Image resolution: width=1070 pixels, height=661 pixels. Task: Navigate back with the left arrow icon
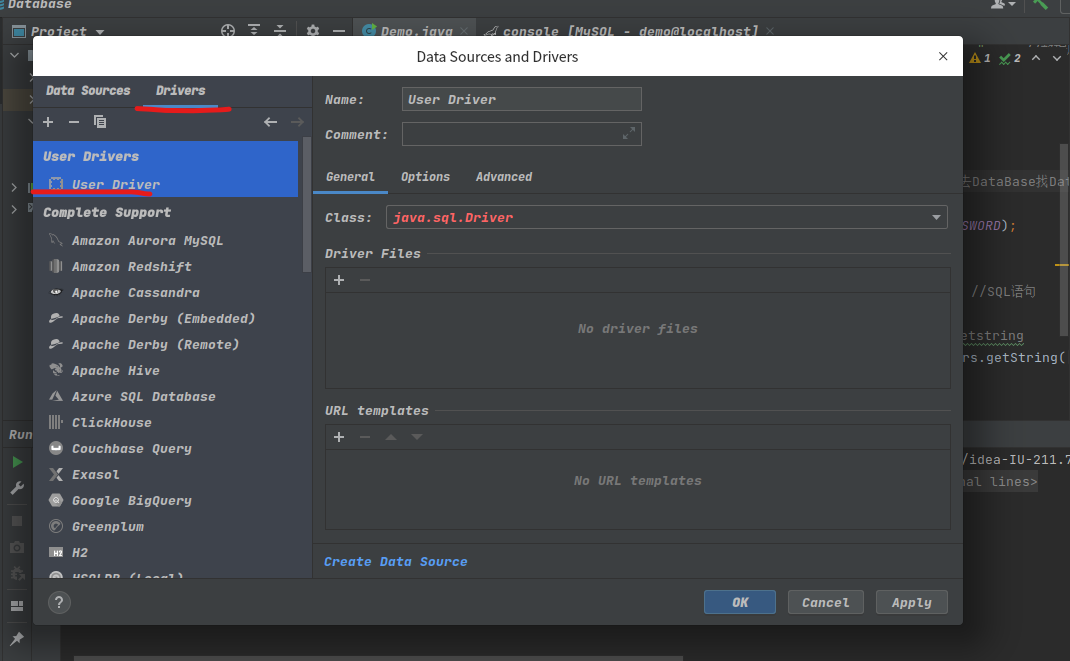(x=270, y=121)
